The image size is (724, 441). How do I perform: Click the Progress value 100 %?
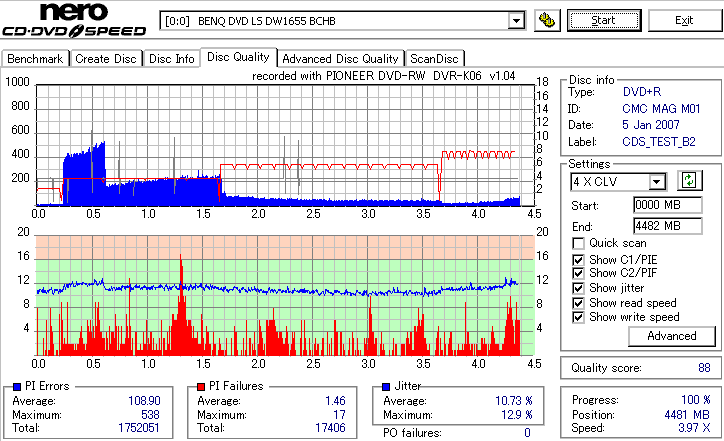(696, 400)
